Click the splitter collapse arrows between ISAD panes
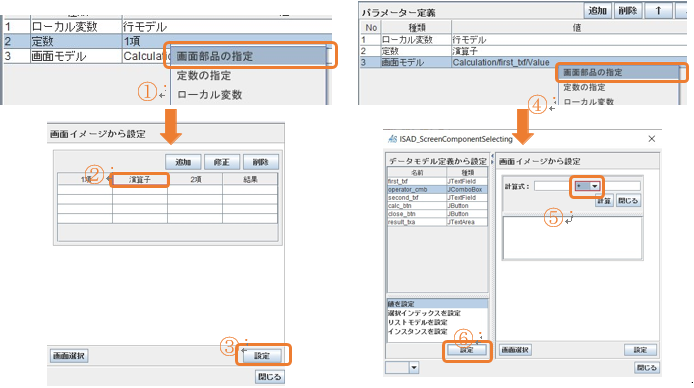 [492, 159]
